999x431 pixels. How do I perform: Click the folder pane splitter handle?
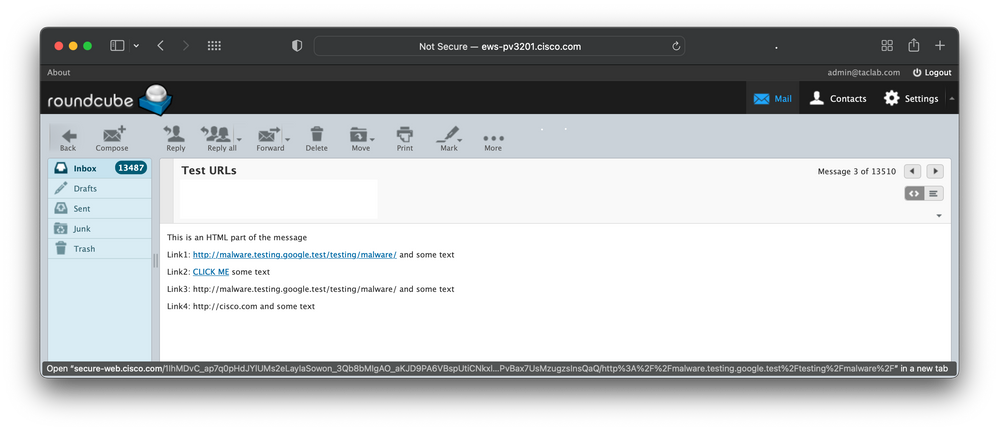click(x=155, y=260)
